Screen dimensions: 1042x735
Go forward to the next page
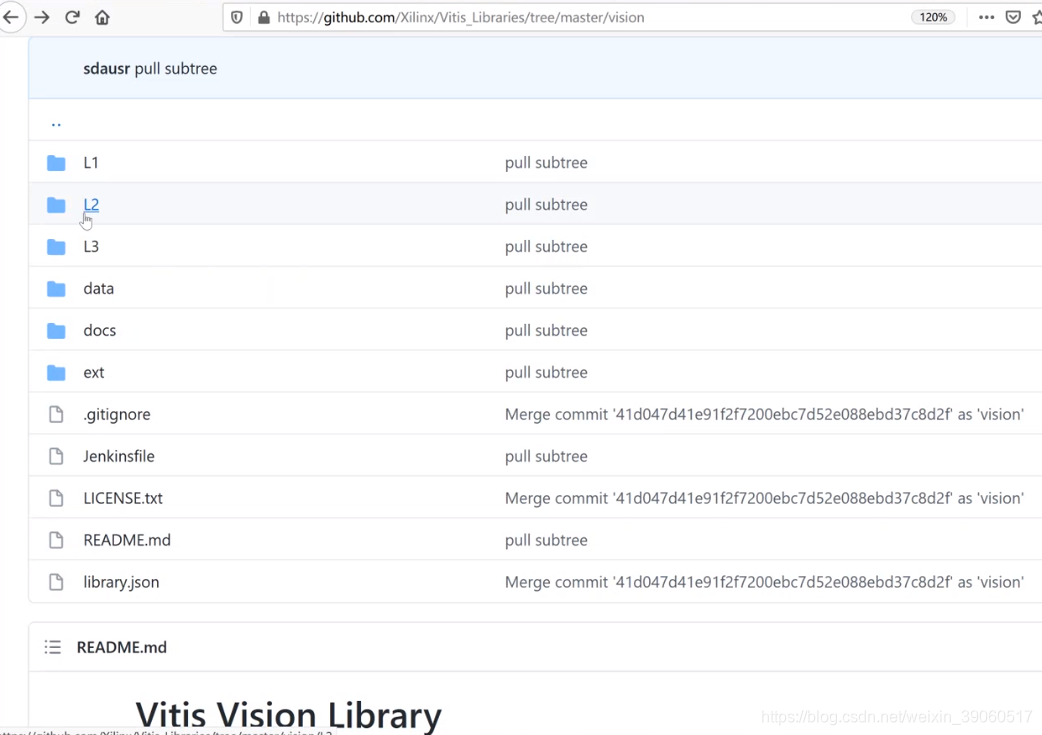point(42,17)
